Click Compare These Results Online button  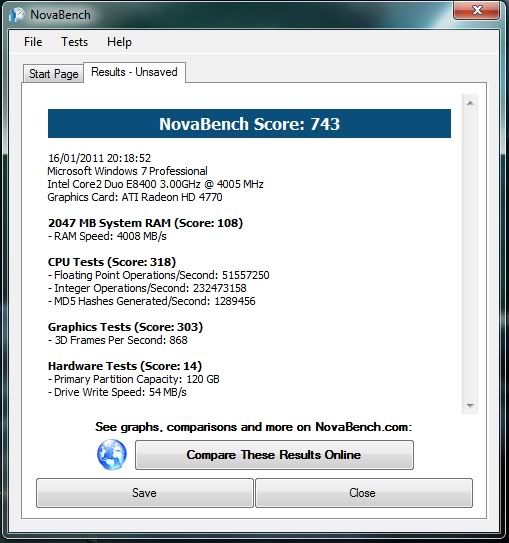tap(274, 455)
